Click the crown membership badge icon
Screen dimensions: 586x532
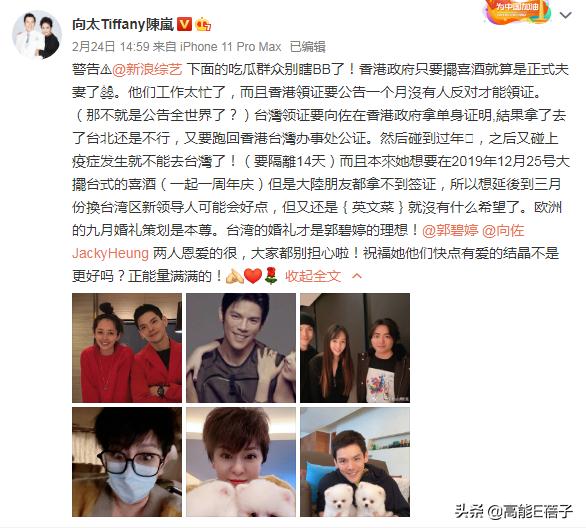[203, 25]
